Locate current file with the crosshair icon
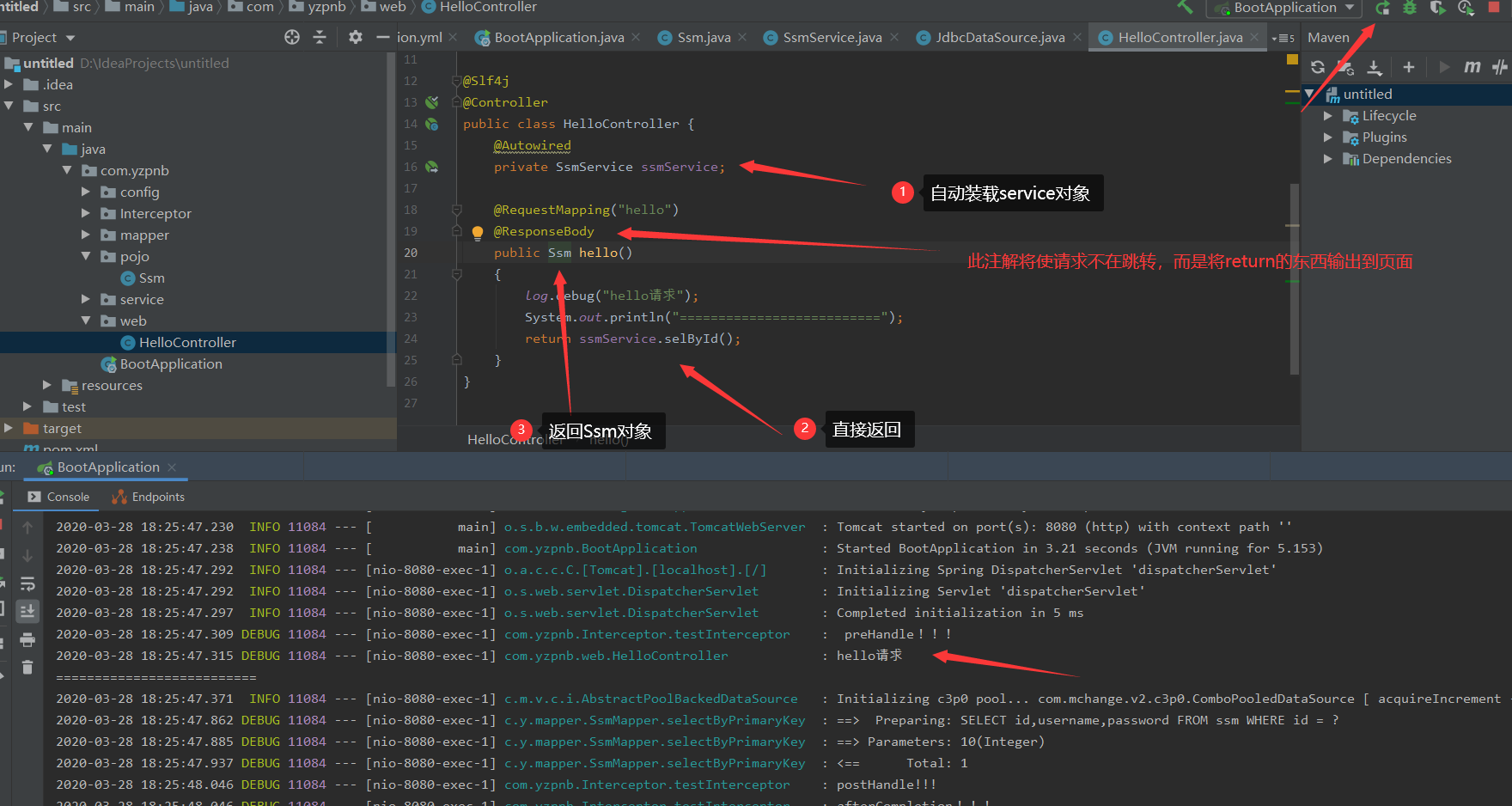 tap(292, 37)
